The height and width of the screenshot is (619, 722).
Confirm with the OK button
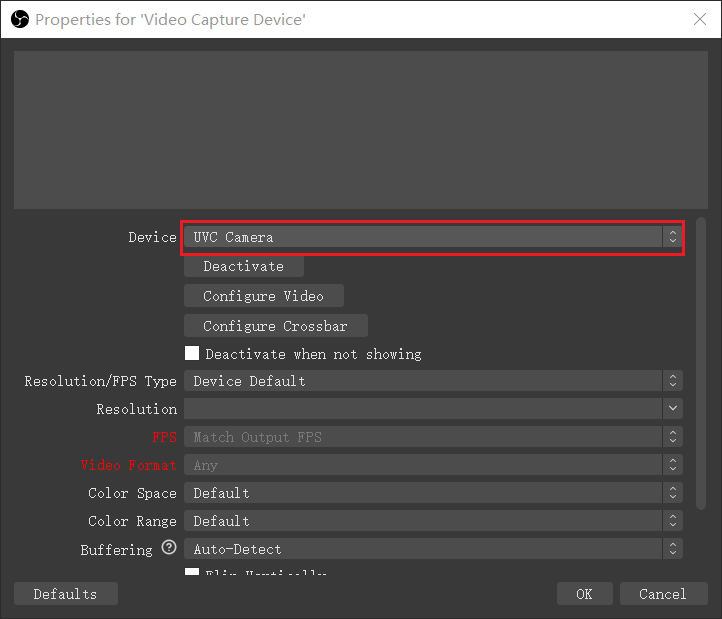point(584,594)
